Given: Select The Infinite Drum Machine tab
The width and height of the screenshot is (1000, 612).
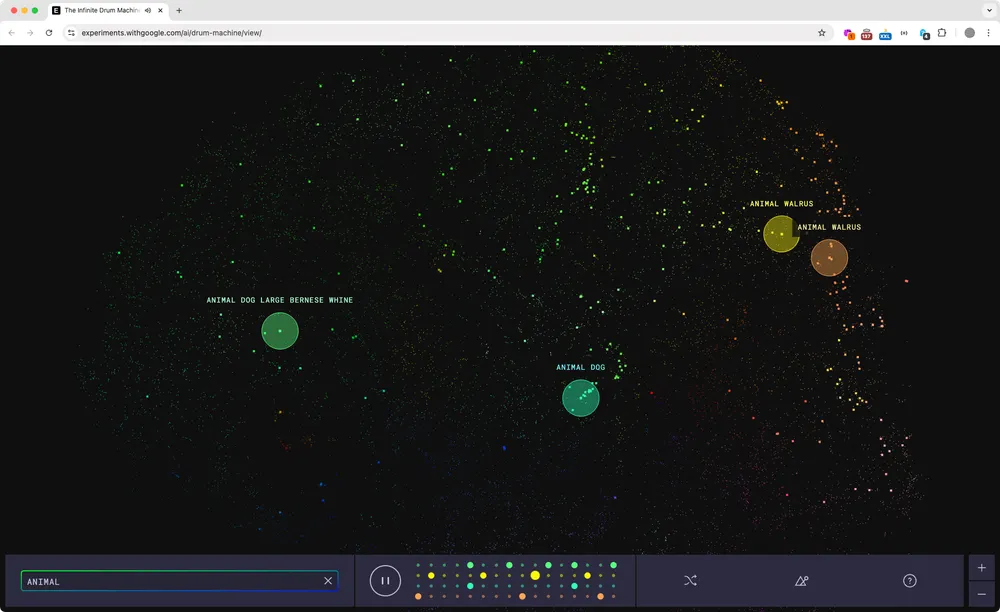Looking at the screenshot, I should coord(108,11).
